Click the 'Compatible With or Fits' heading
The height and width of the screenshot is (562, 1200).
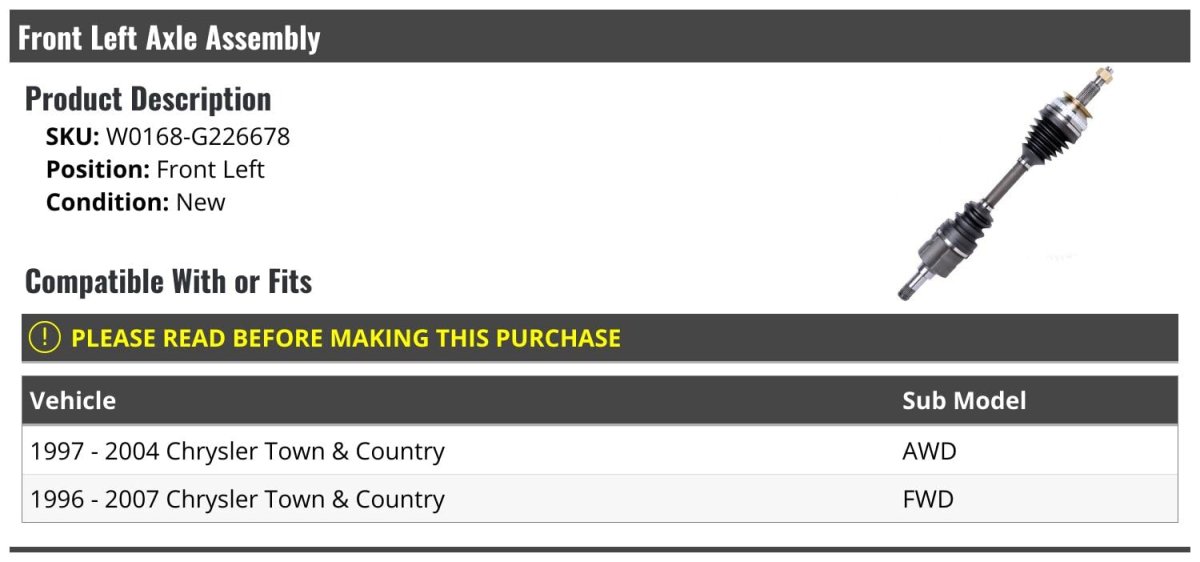168,282
